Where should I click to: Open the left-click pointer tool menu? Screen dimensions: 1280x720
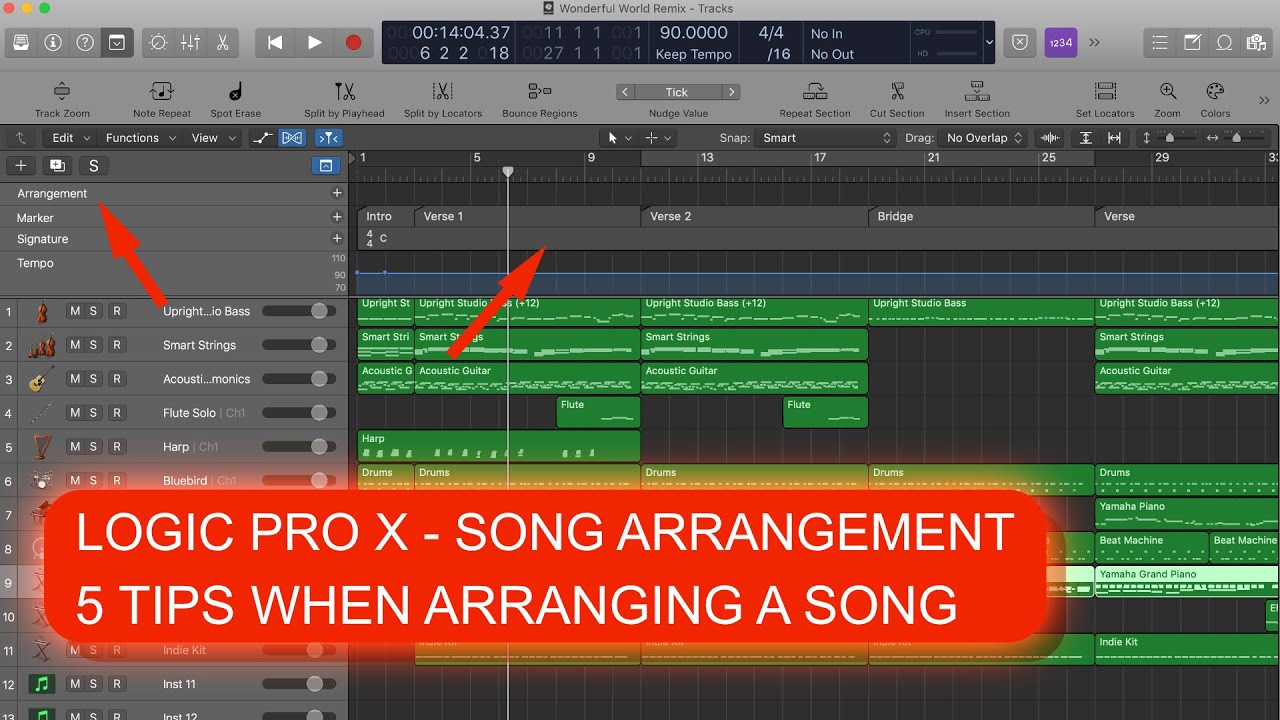tap(620, 138)
